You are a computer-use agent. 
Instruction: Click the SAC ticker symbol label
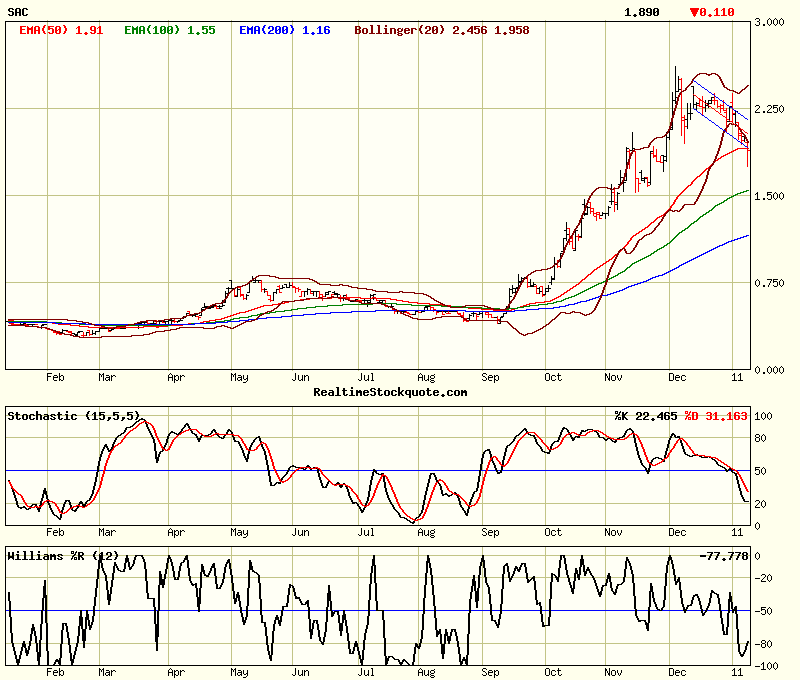coord(19,12)
